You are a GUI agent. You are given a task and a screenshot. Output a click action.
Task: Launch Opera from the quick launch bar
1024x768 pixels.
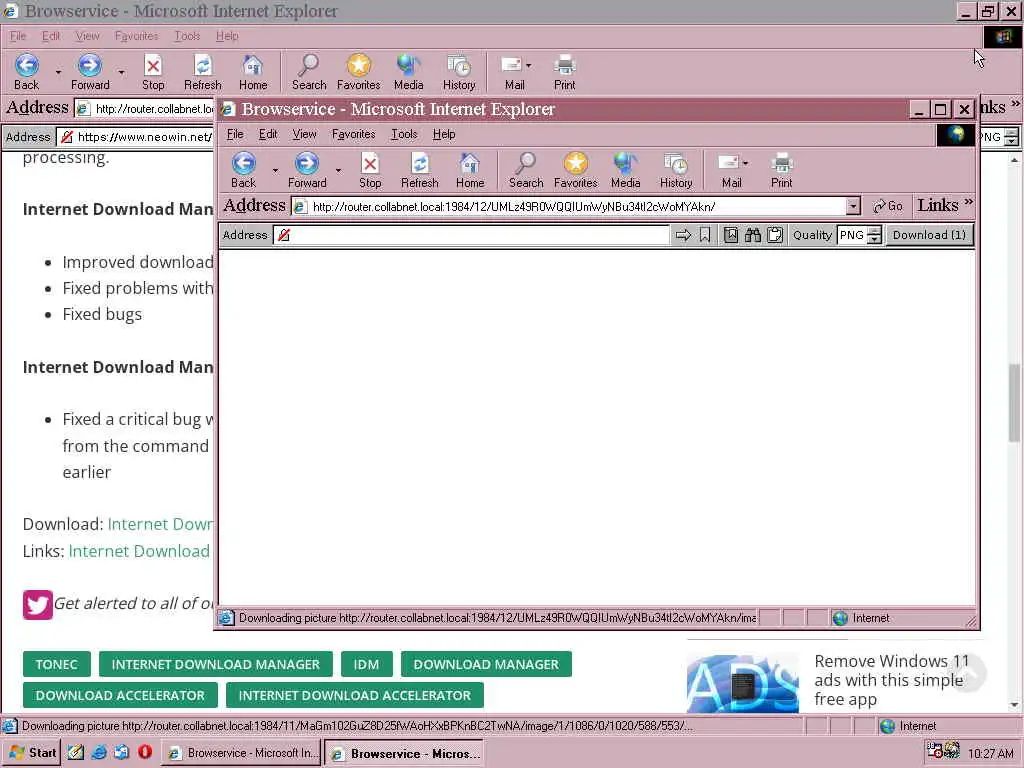(x=144, y=752)
